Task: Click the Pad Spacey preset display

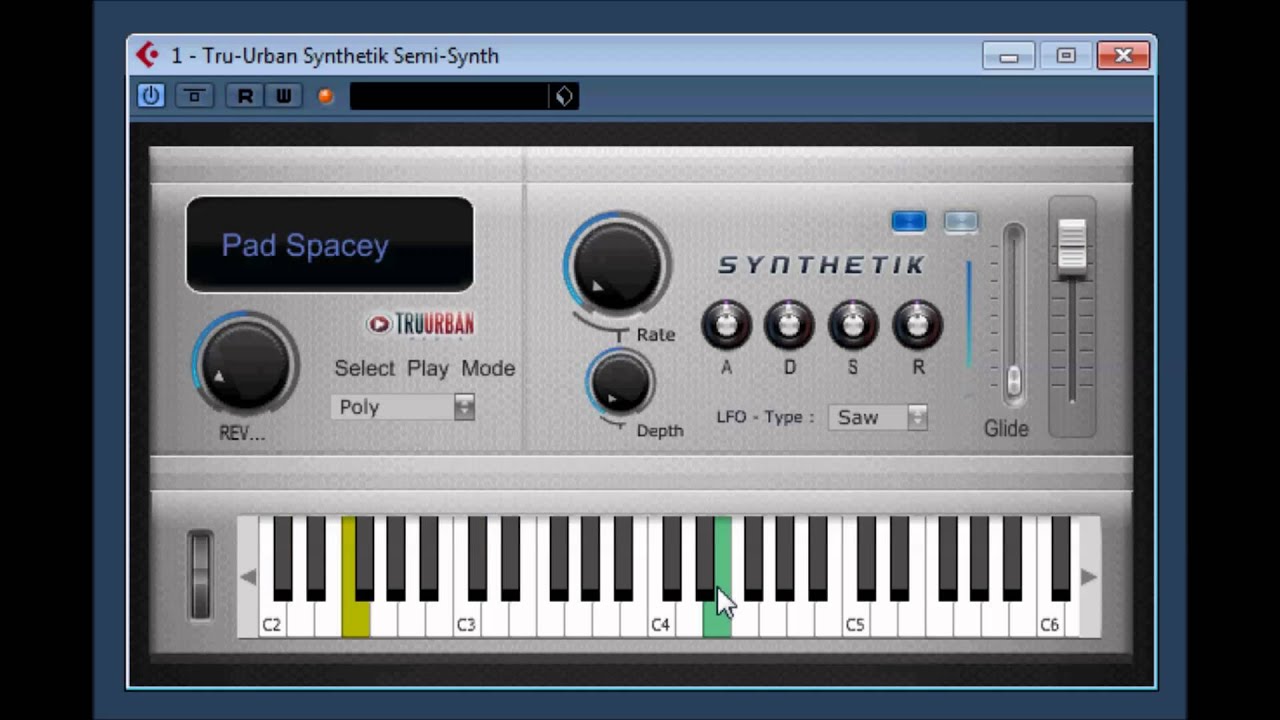Action: (x=329, y=245)
